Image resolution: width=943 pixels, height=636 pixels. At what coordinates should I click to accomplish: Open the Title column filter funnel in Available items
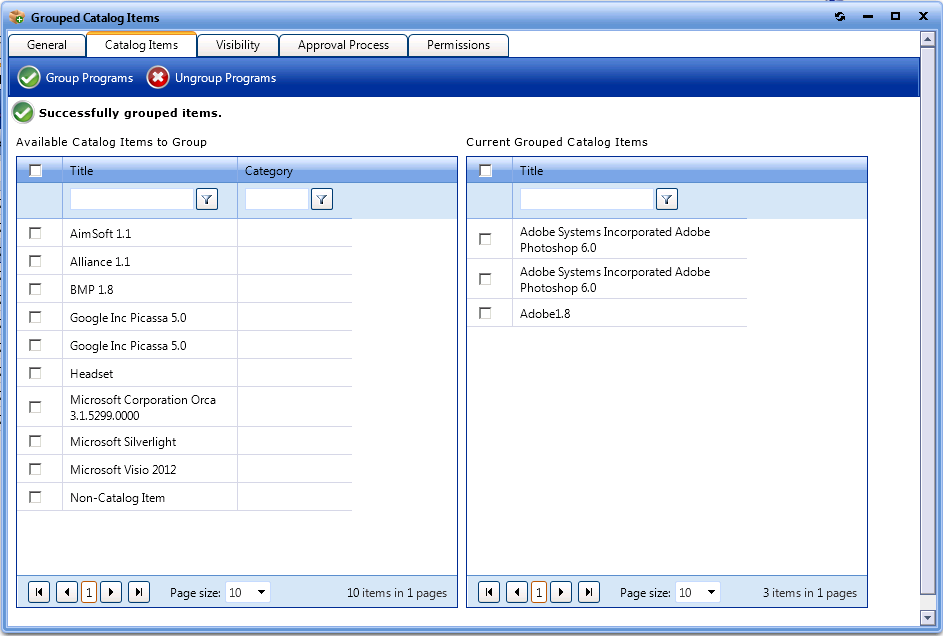206,199
